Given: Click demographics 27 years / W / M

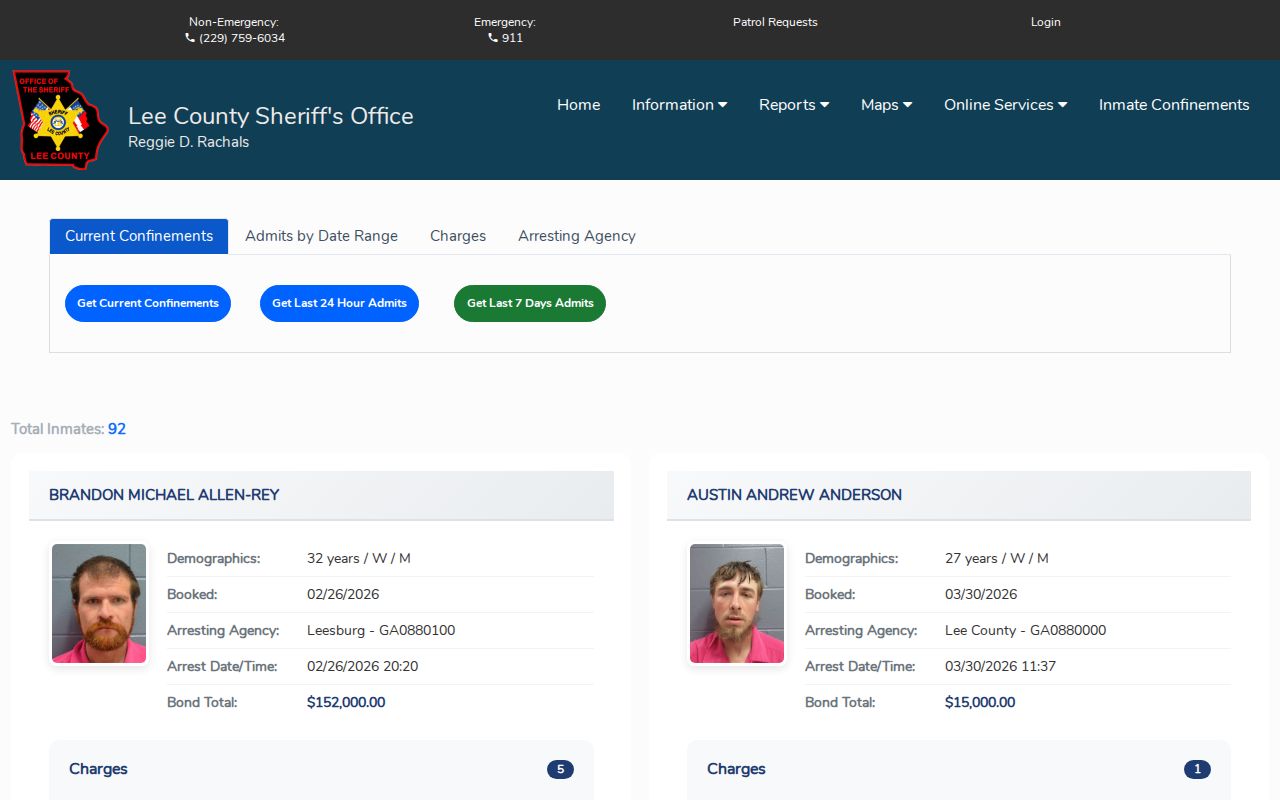Looking at the screenshot, I should pos(997,558).
